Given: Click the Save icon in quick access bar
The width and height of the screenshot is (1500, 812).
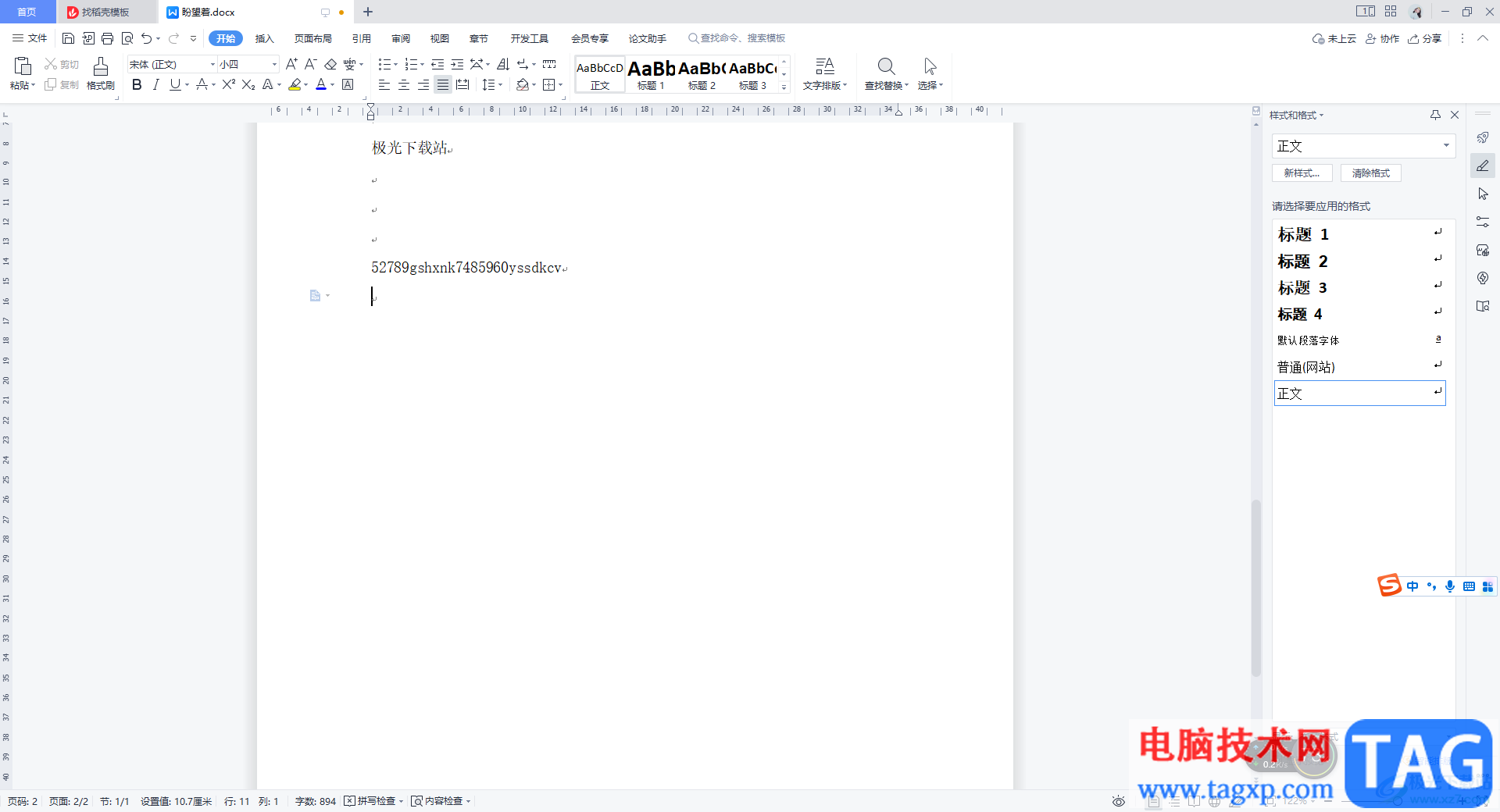Looking at the screenshot, I should (68, 38).
